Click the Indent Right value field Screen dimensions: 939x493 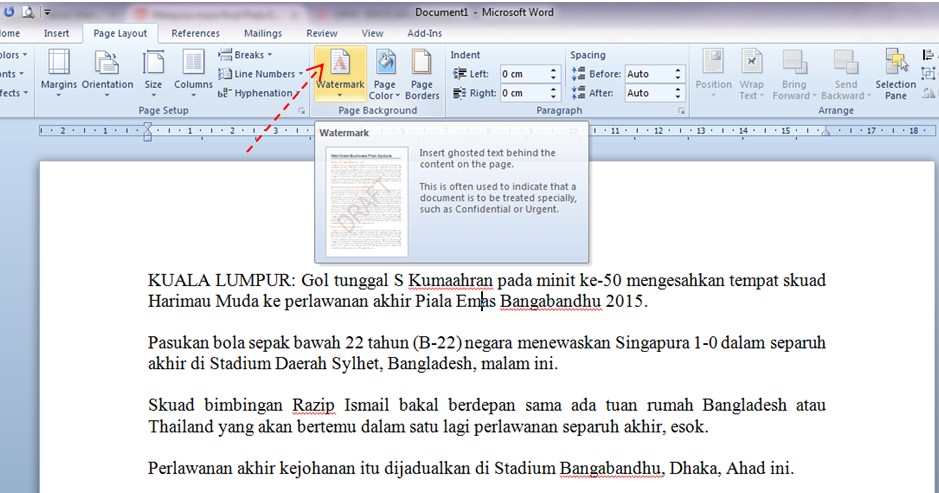point(523,93)
